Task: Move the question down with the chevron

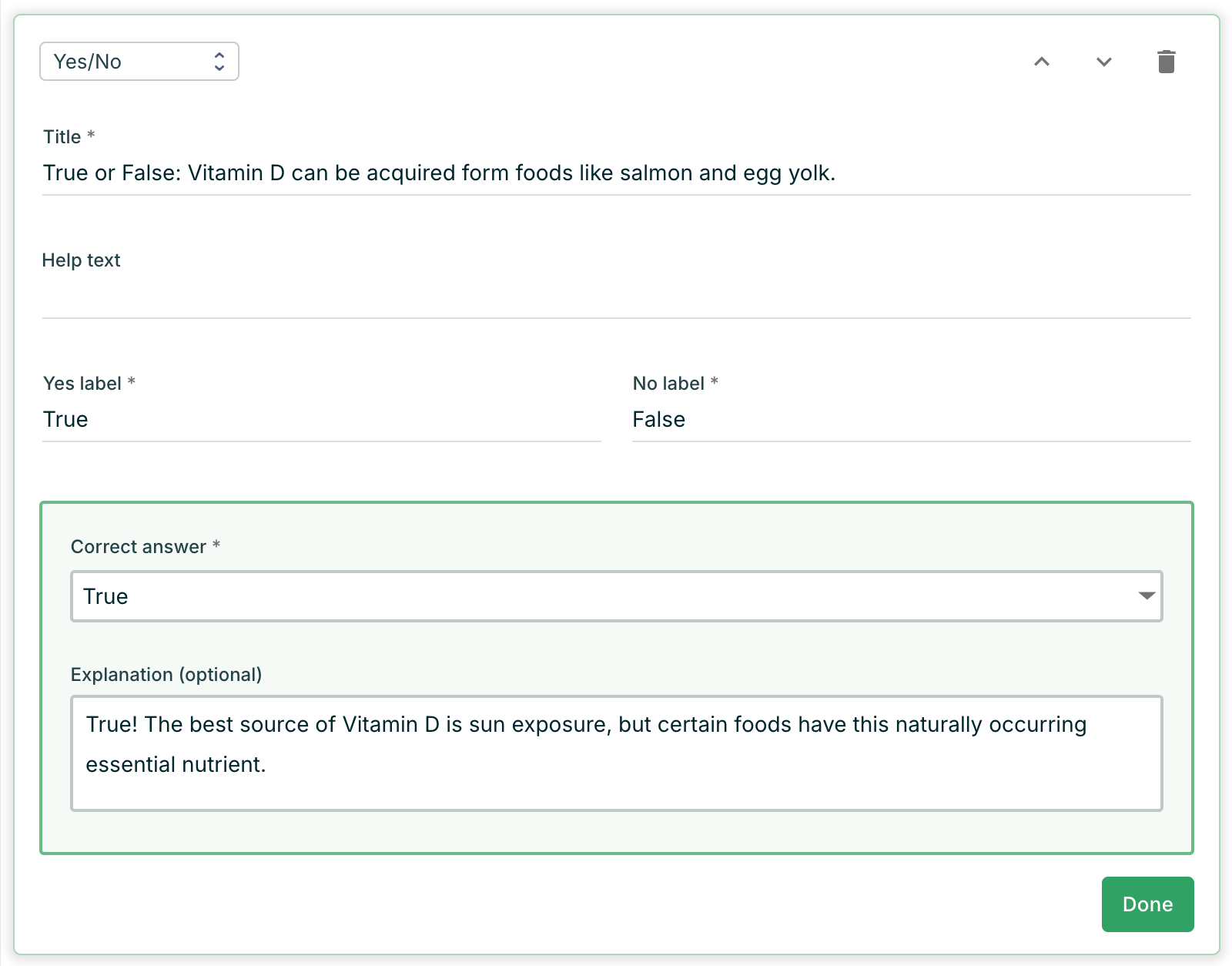Action: click(x=1104, y=62)
